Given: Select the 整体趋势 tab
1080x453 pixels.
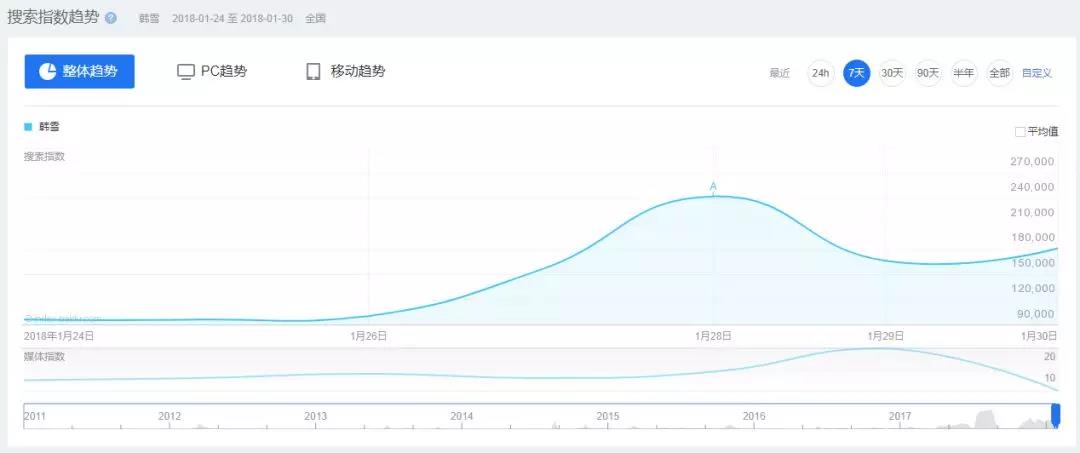Looking at the screenshot, I should pos(79,72).
